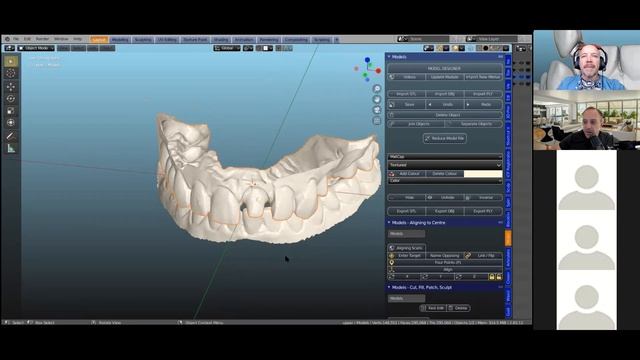
Task: Select the Select Box tool in left toolbar
Action: tap(11, 61)
